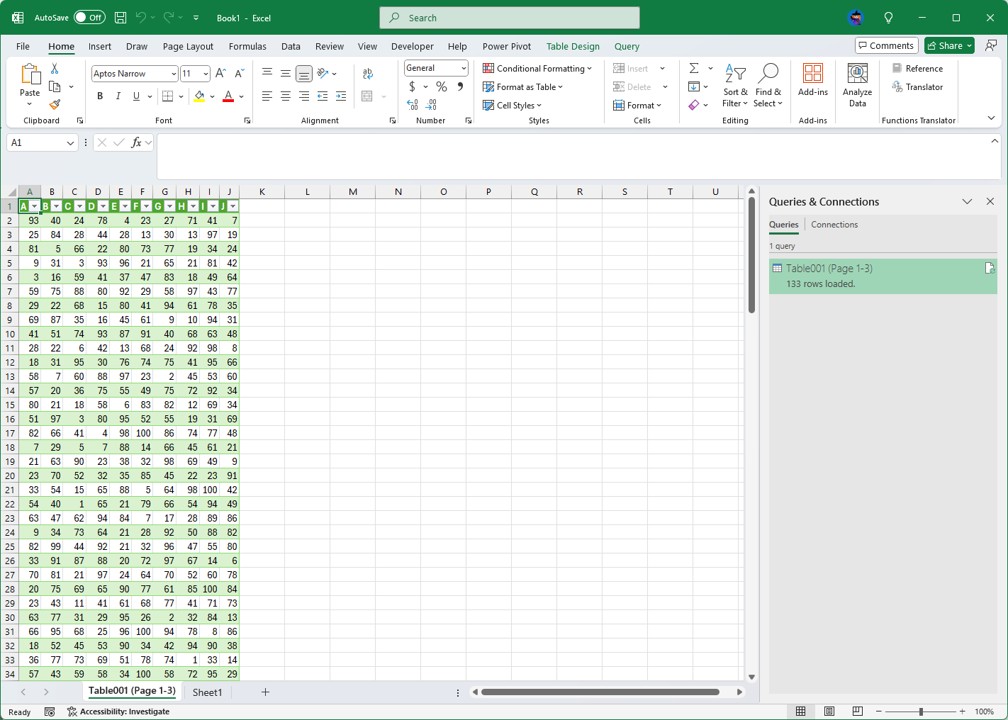
Task: Click the Select All corner triangle
Action: [10, 192]
